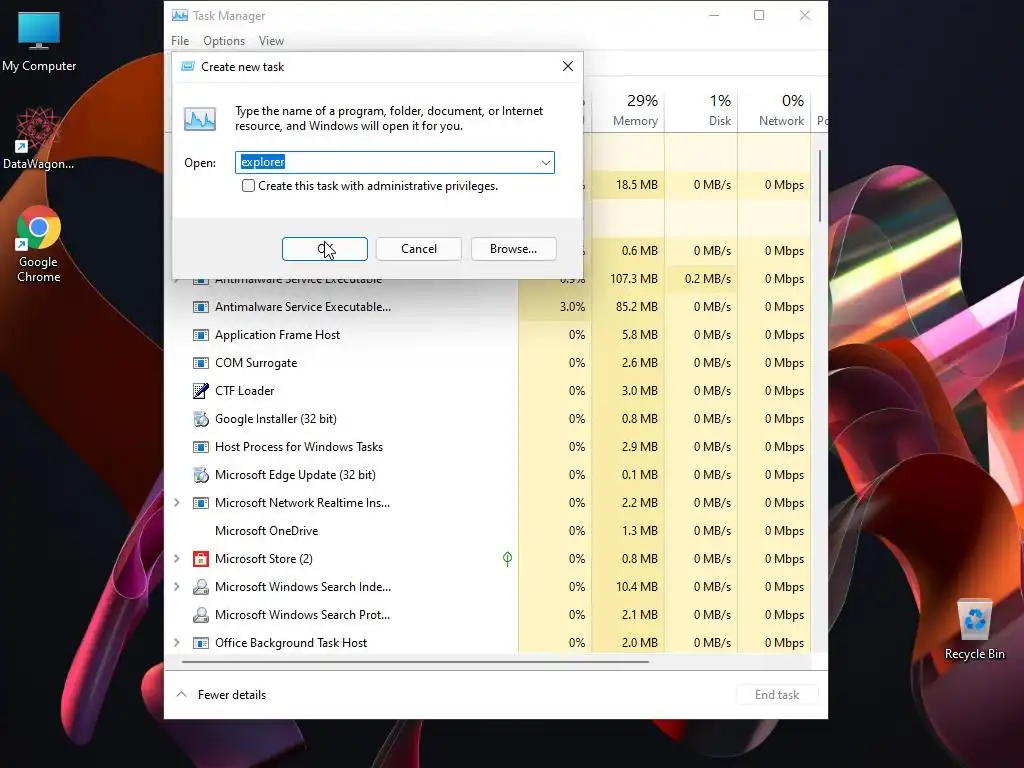This screenshot has width=1024, height=768.
Task: Click Fewer details link
Action: [232, 695]
